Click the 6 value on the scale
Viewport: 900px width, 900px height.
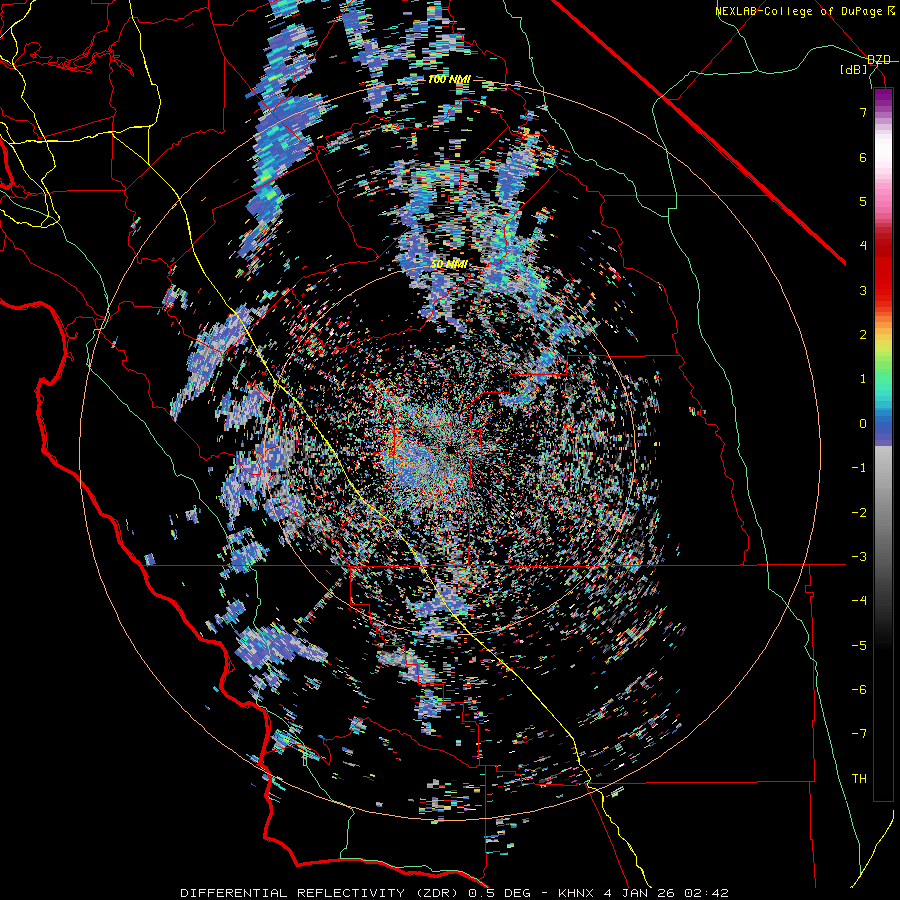[x=863, y=157]
